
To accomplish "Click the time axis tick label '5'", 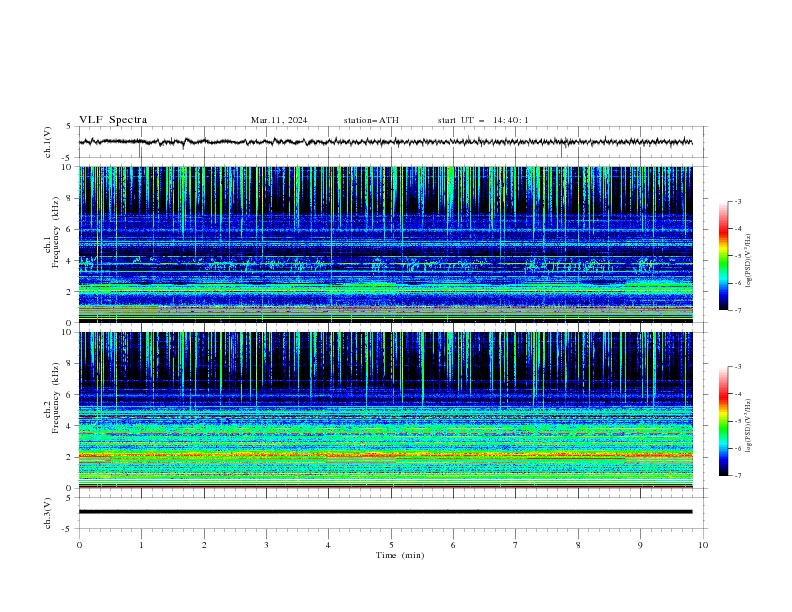I will click(391, 545).
